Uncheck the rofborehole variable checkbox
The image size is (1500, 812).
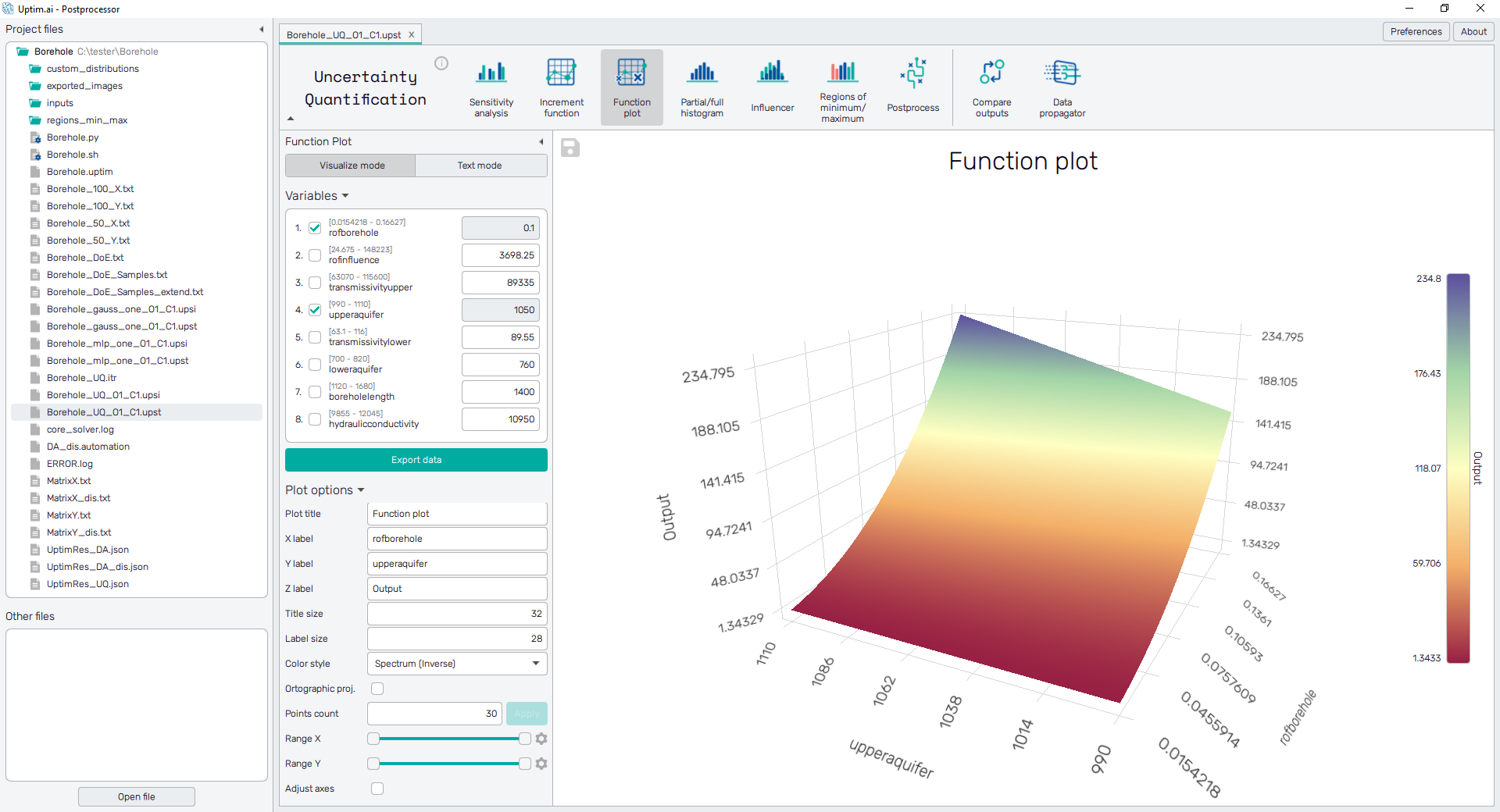pos(315,228)
